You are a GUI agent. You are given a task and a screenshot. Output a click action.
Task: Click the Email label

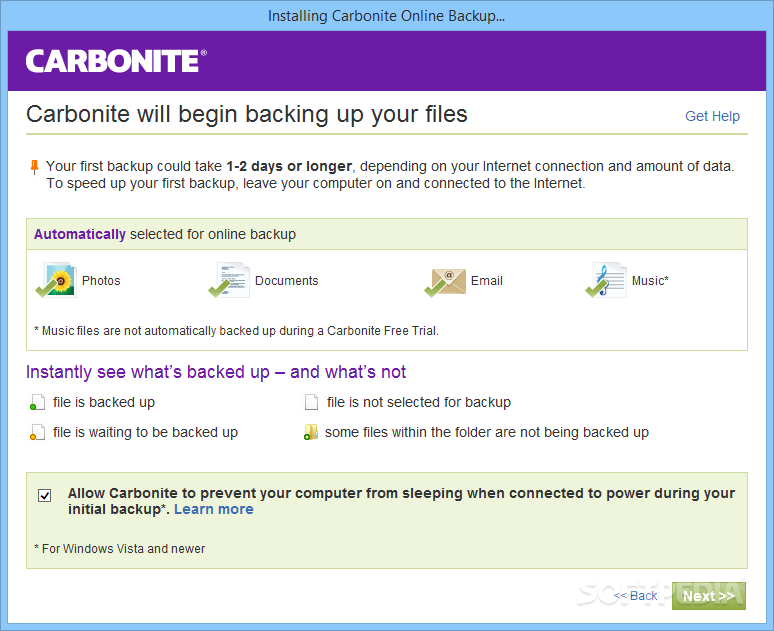(x=487, y=280)
